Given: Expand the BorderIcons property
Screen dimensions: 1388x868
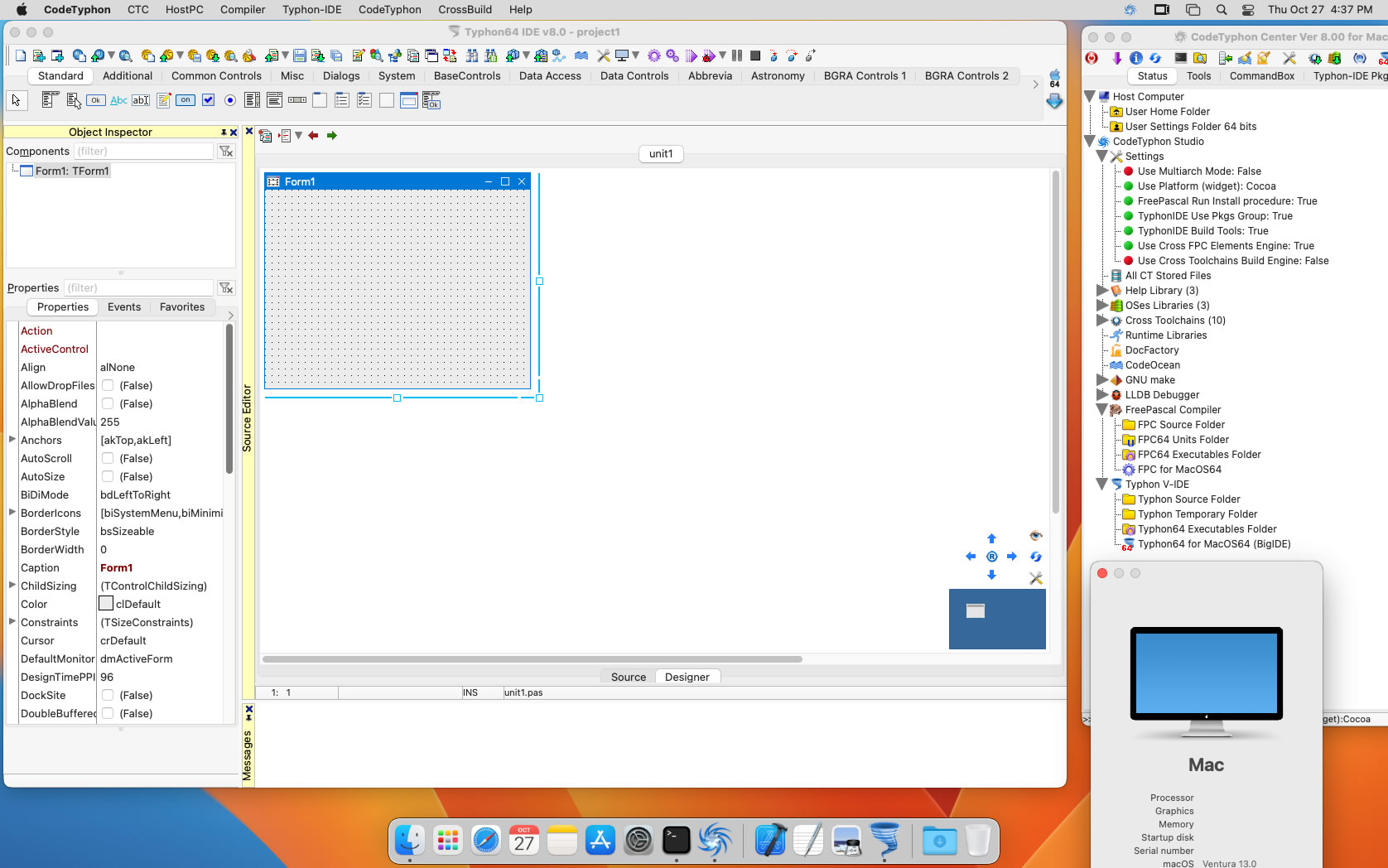Looking at the screenshot, I should click(x=12, y=512).
